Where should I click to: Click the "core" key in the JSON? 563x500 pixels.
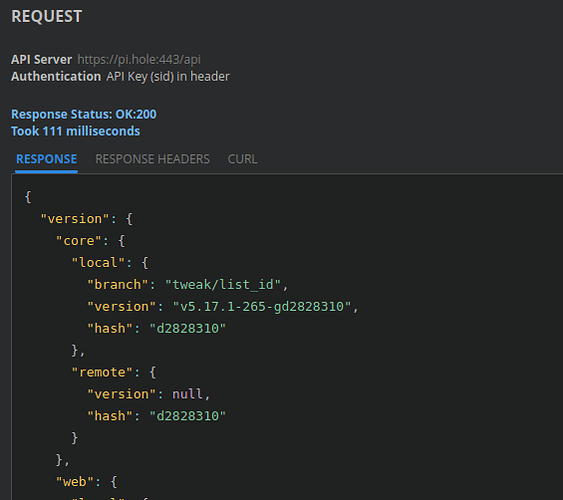[79, 241]
